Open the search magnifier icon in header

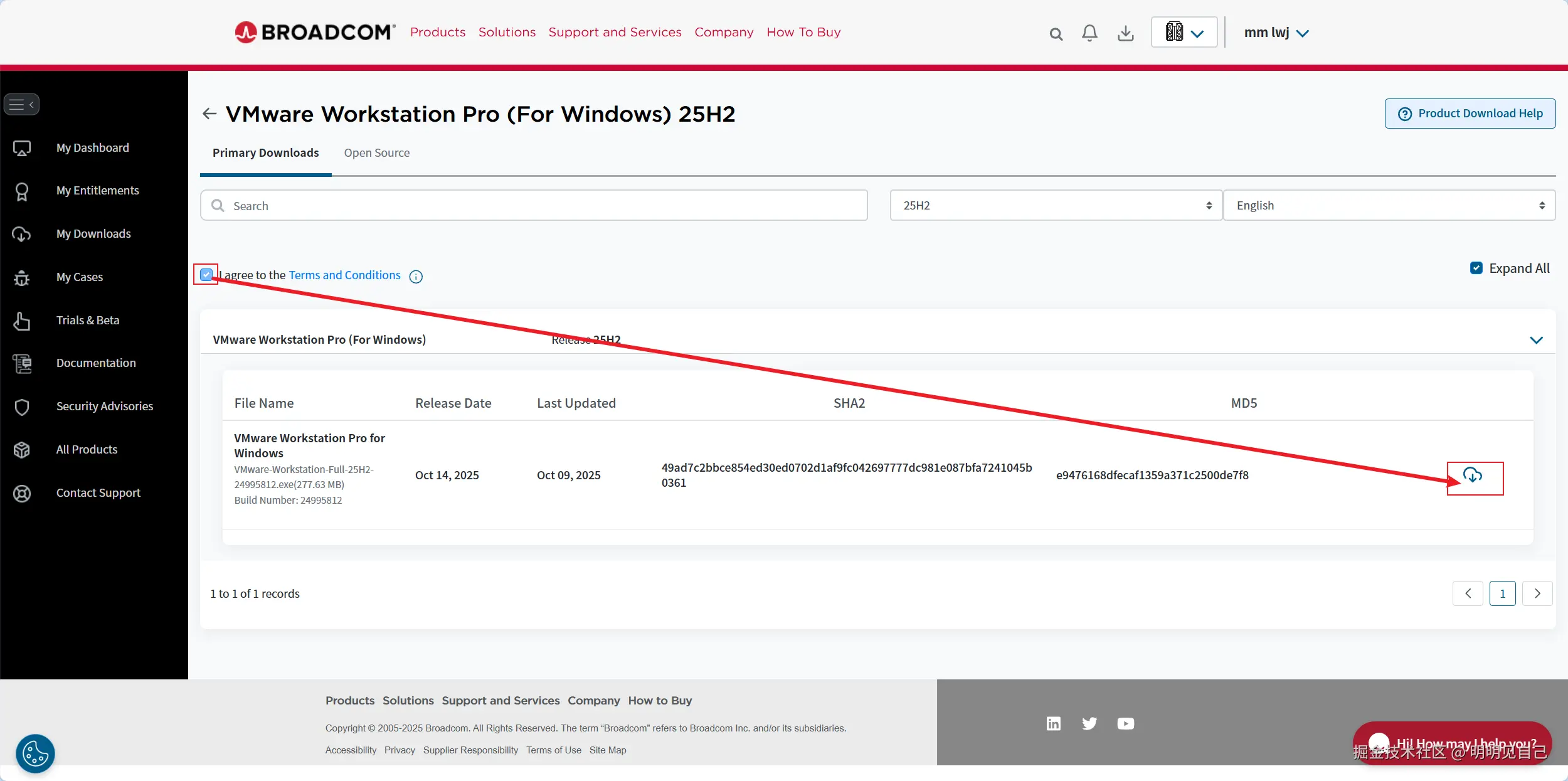click(1056, 34)
